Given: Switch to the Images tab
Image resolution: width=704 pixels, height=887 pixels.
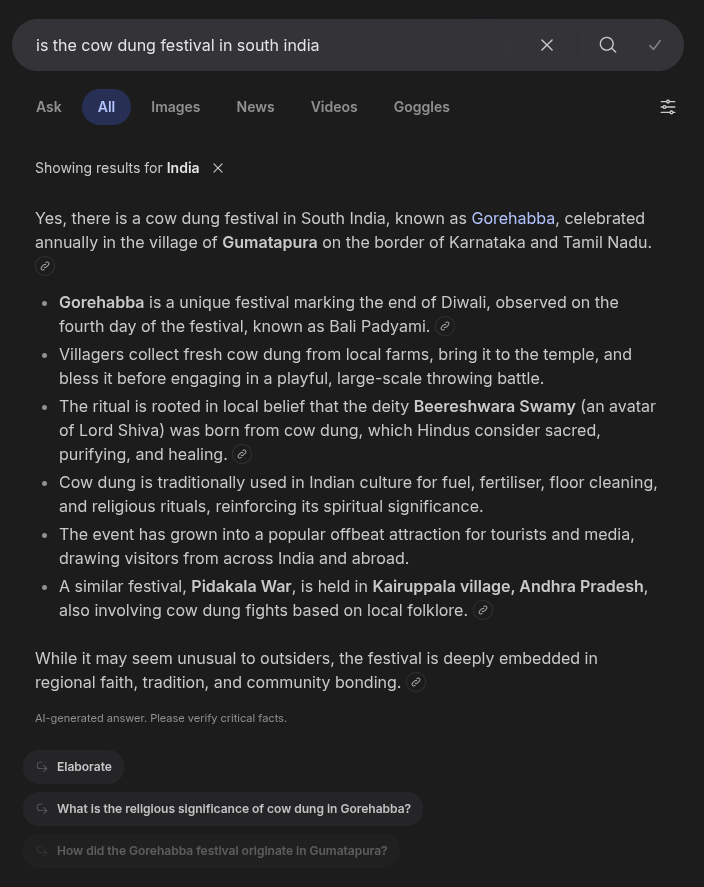Looking at the screenshot, I should [176, 107].
